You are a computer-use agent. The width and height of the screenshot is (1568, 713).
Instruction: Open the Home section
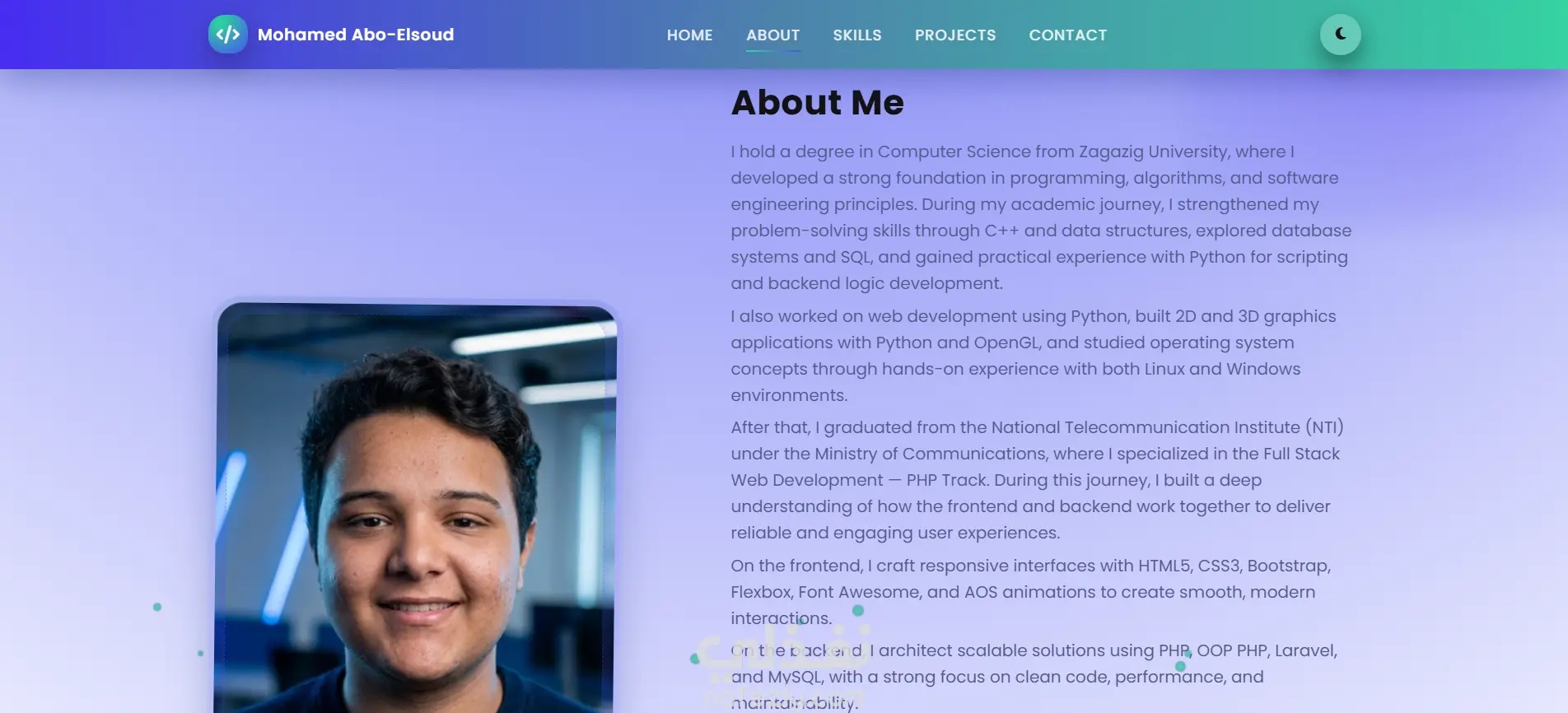coord(689,35)
